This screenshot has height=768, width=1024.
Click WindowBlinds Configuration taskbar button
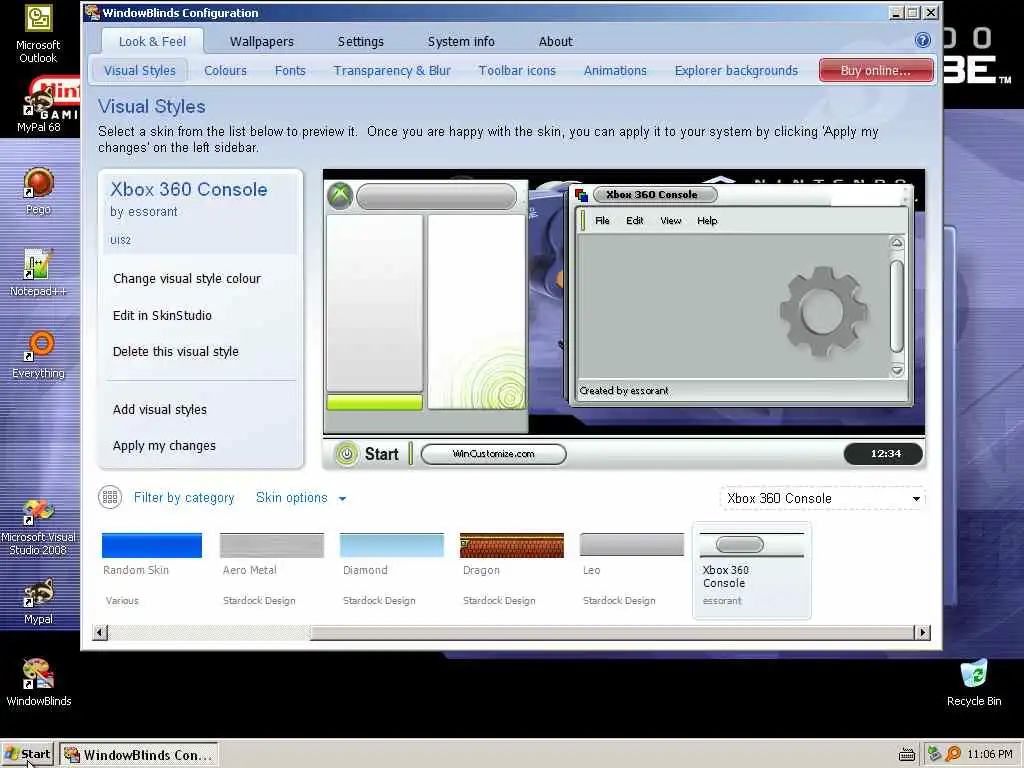[139, 755]
